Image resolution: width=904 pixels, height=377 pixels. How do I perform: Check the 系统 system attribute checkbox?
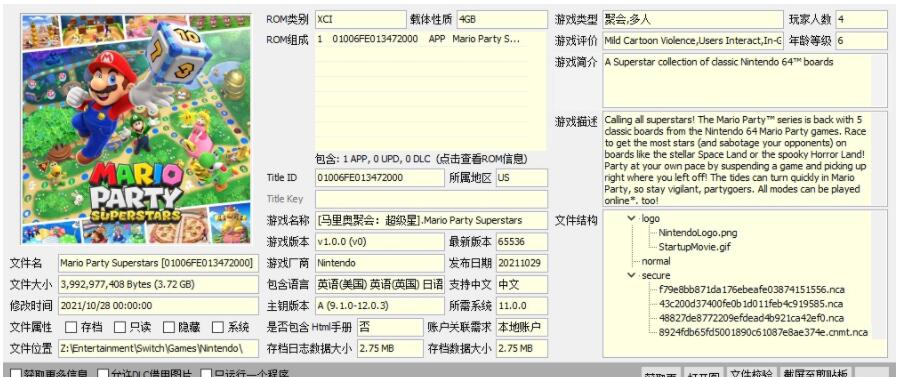218,327
